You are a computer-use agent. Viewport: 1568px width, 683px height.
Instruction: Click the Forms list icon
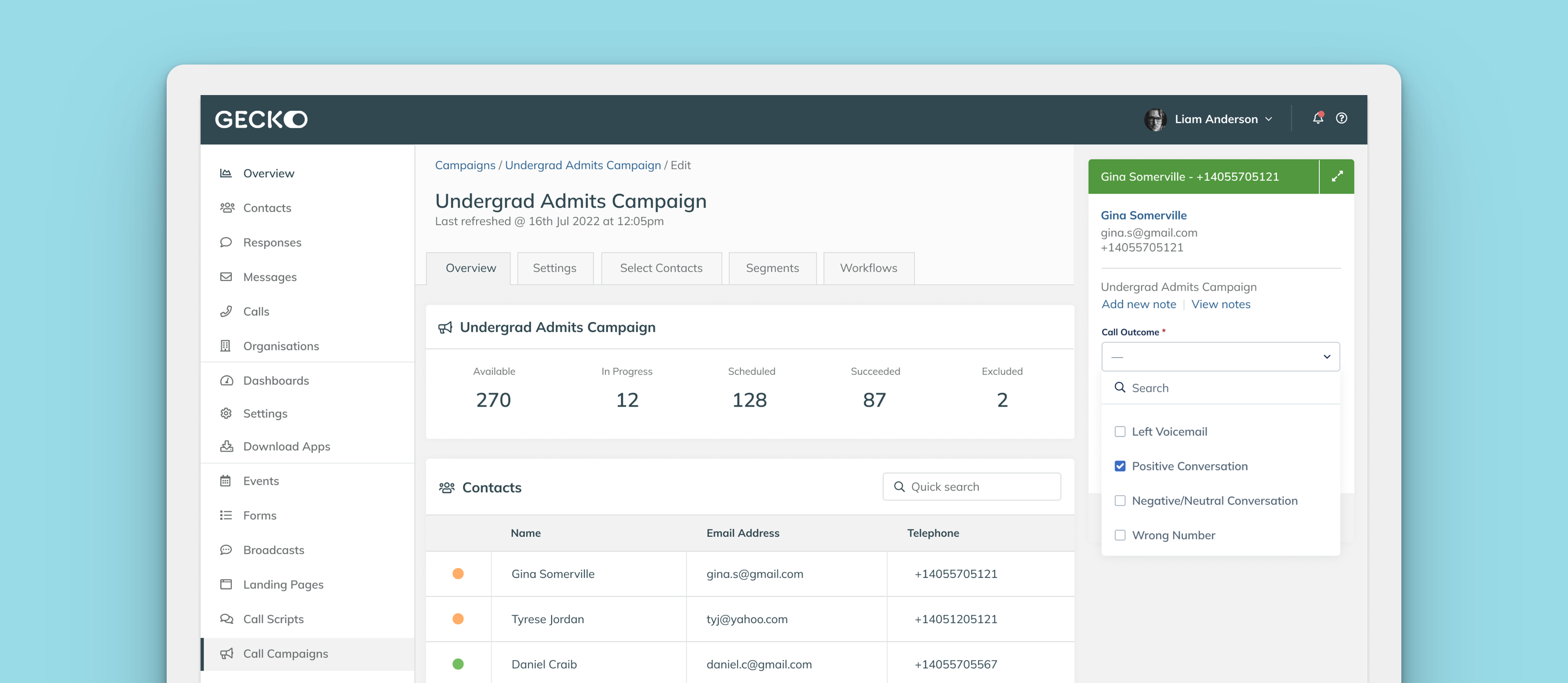click(x=226, y=516)
